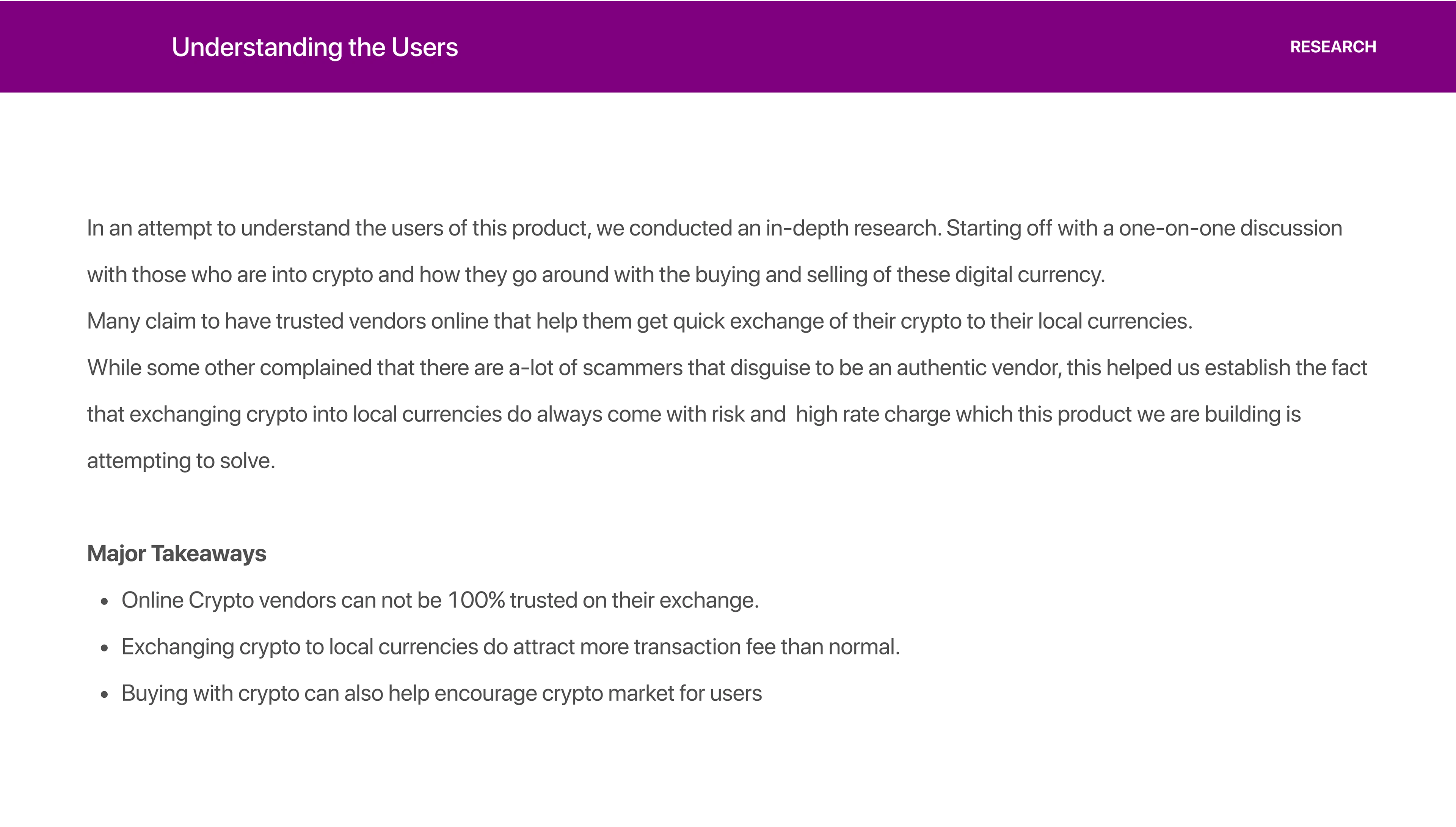Click the "Buying with crypto" takeaway line
The image size is (1456, 827).
[x=441, y=694]
